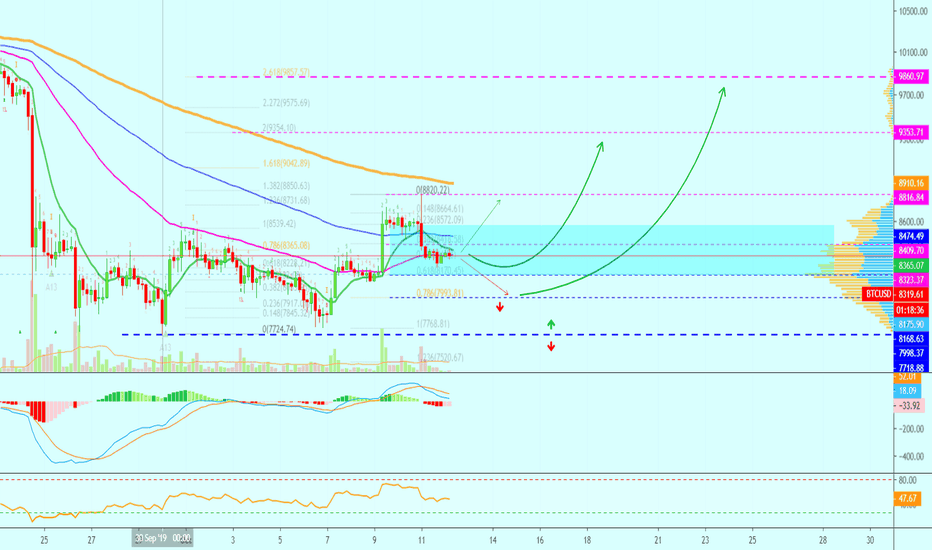
Task: Click the blue 18.09 MACD value label
Action: (x=907, y=391)
